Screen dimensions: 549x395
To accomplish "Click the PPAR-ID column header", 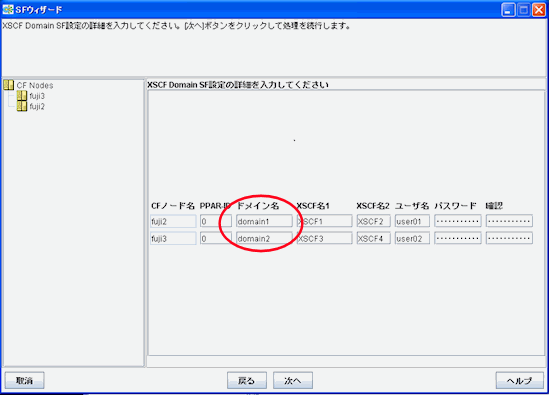I will tap(215, 206).
